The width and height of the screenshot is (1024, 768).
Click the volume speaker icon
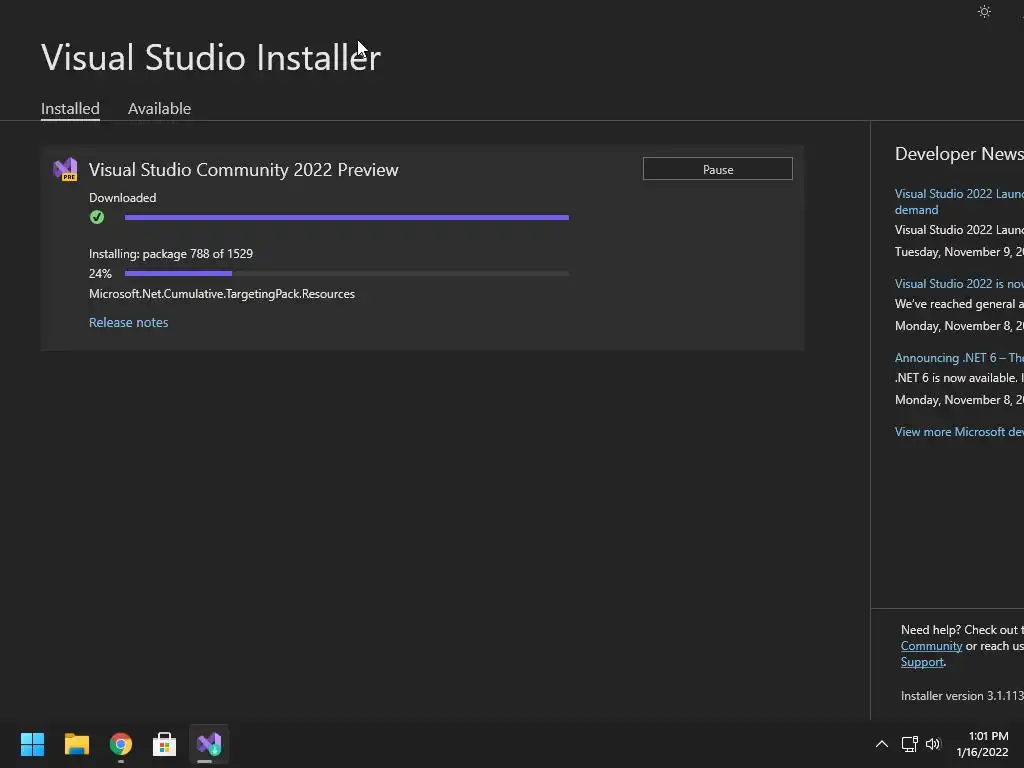[x=933, y=744]
